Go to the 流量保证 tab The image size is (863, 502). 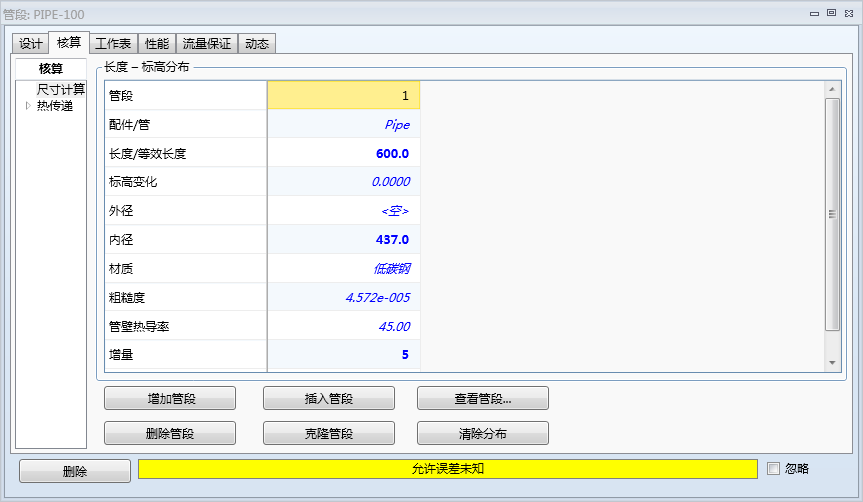207,44
